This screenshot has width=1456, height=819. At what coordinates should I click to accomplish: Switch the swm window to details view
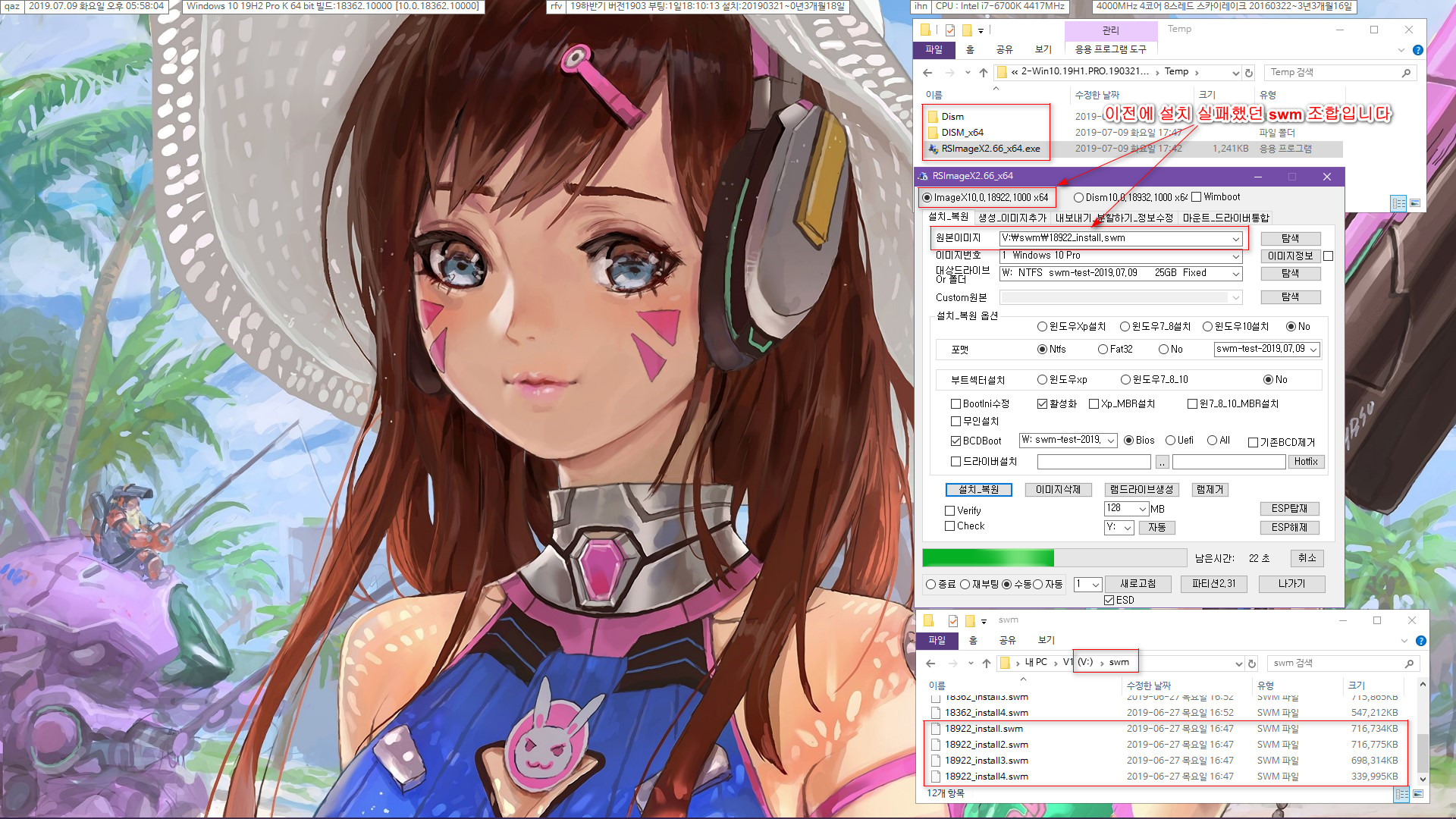click(1401, 794)
